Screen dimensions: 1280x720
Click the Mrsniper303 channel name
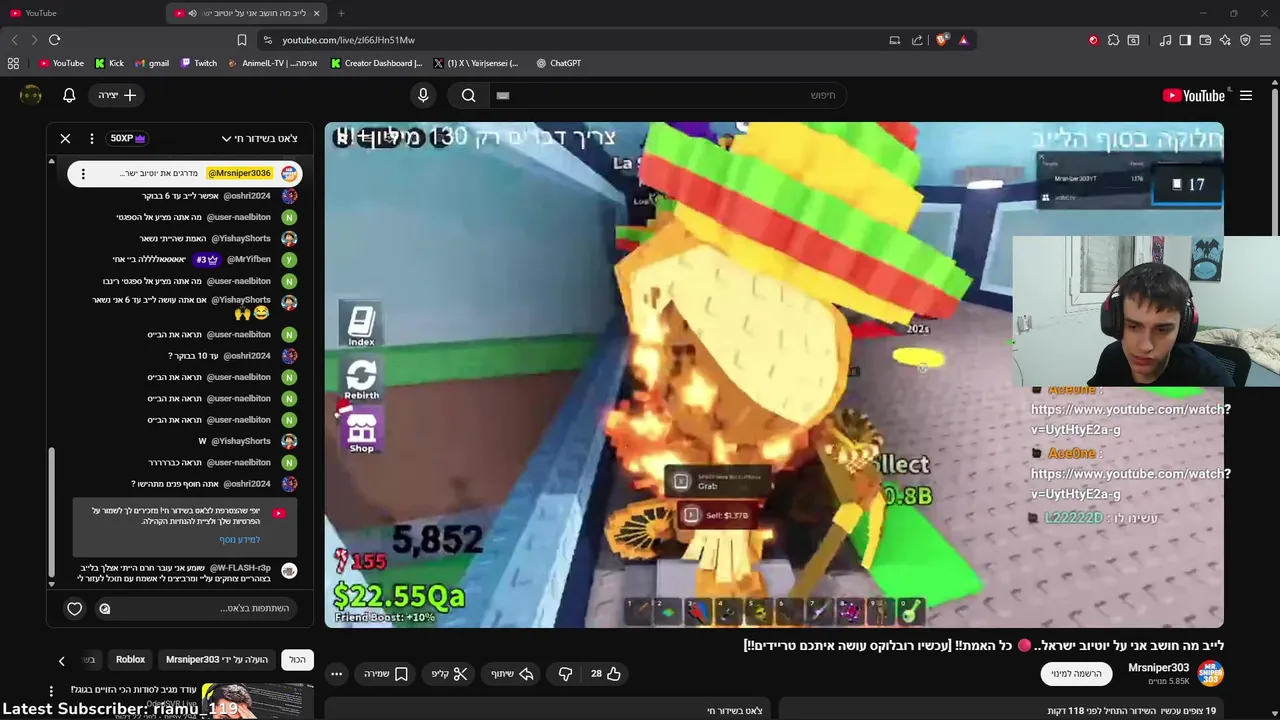tap(1158, 668)
